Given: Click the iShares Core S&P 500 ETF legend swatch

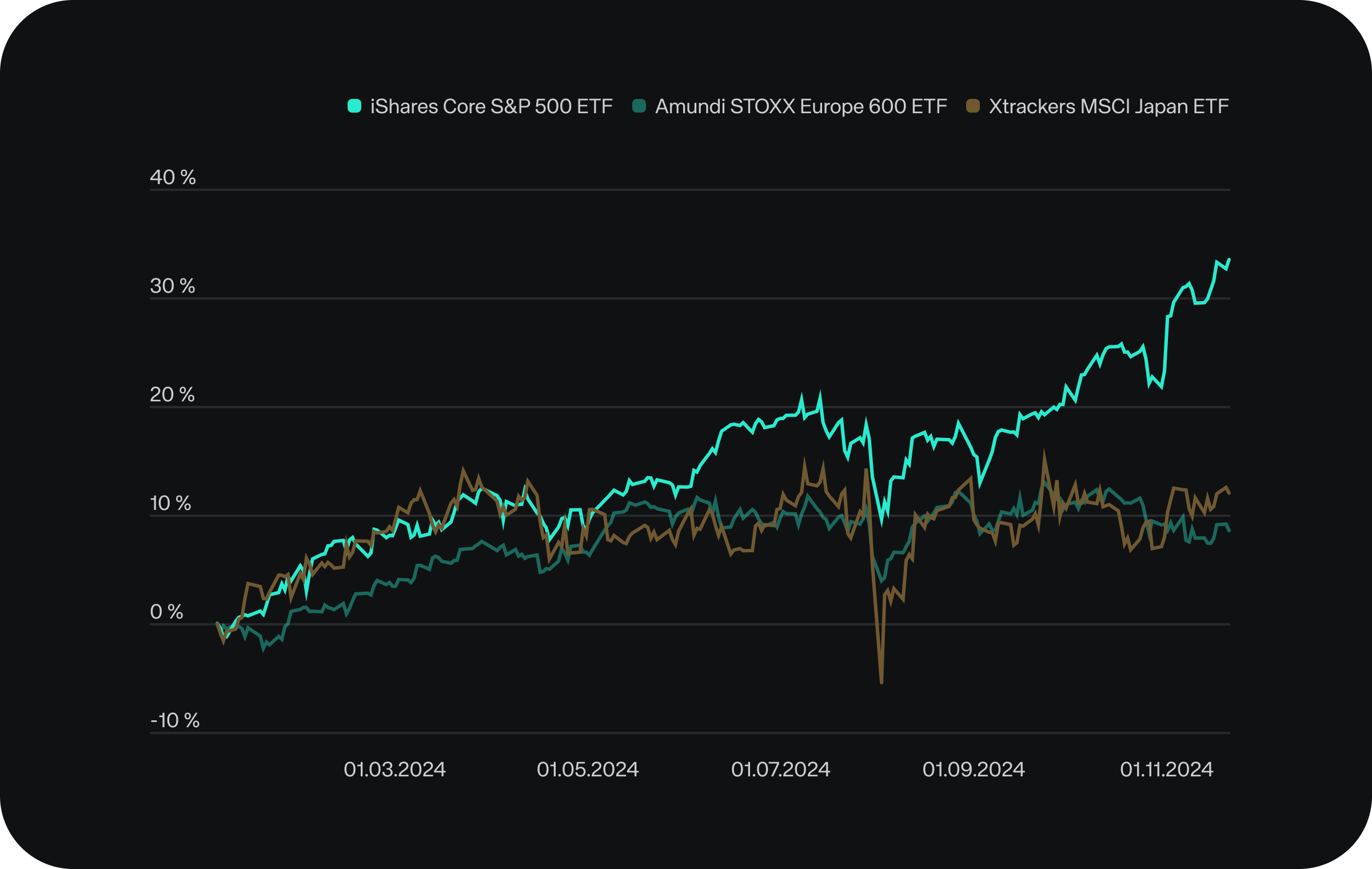Looking at the screenshot, I should click(x=354, y=106).
